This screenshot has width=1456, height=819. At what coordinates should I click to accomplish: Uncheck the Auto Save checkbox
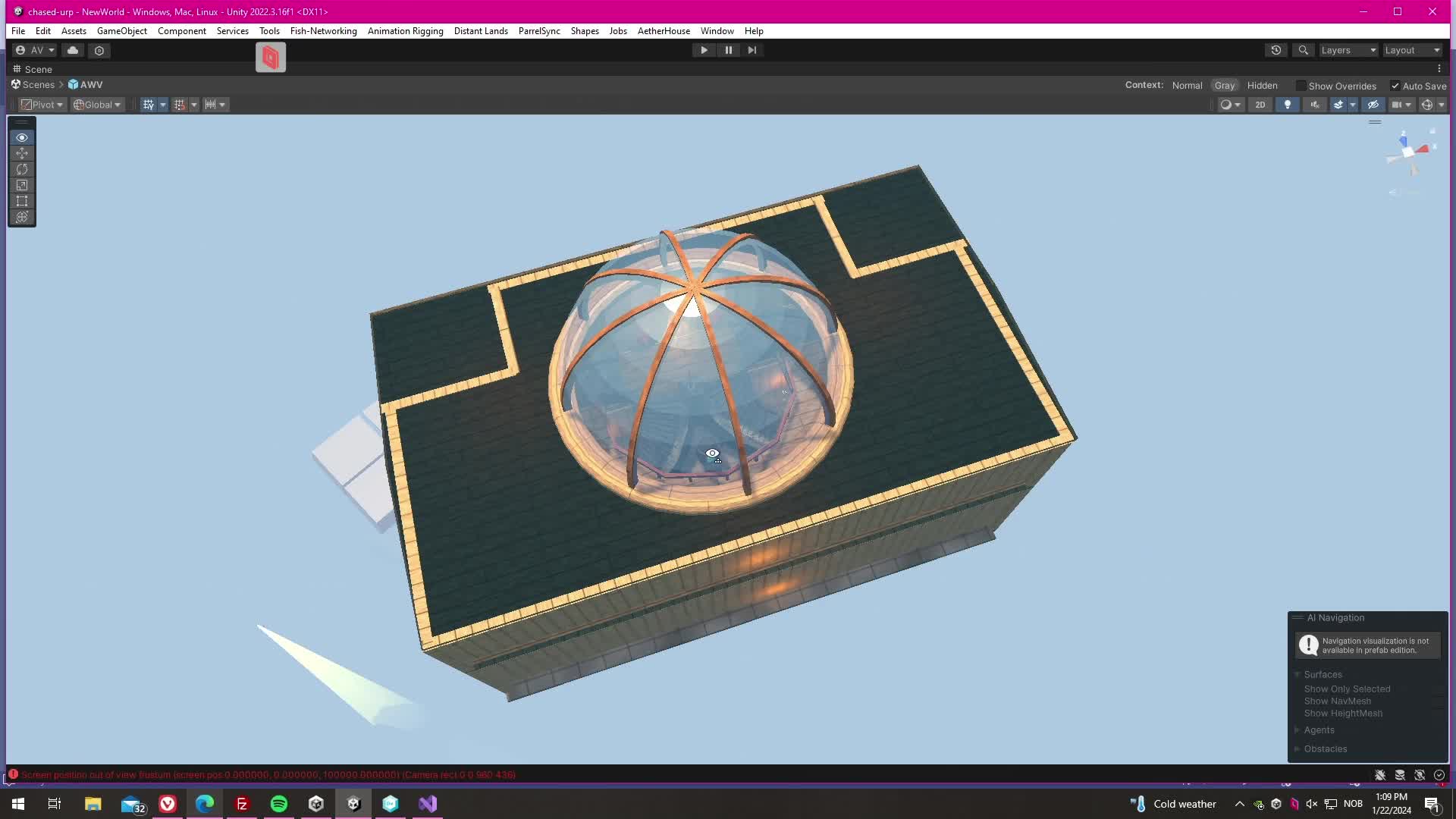click(x=1395, y=86)
